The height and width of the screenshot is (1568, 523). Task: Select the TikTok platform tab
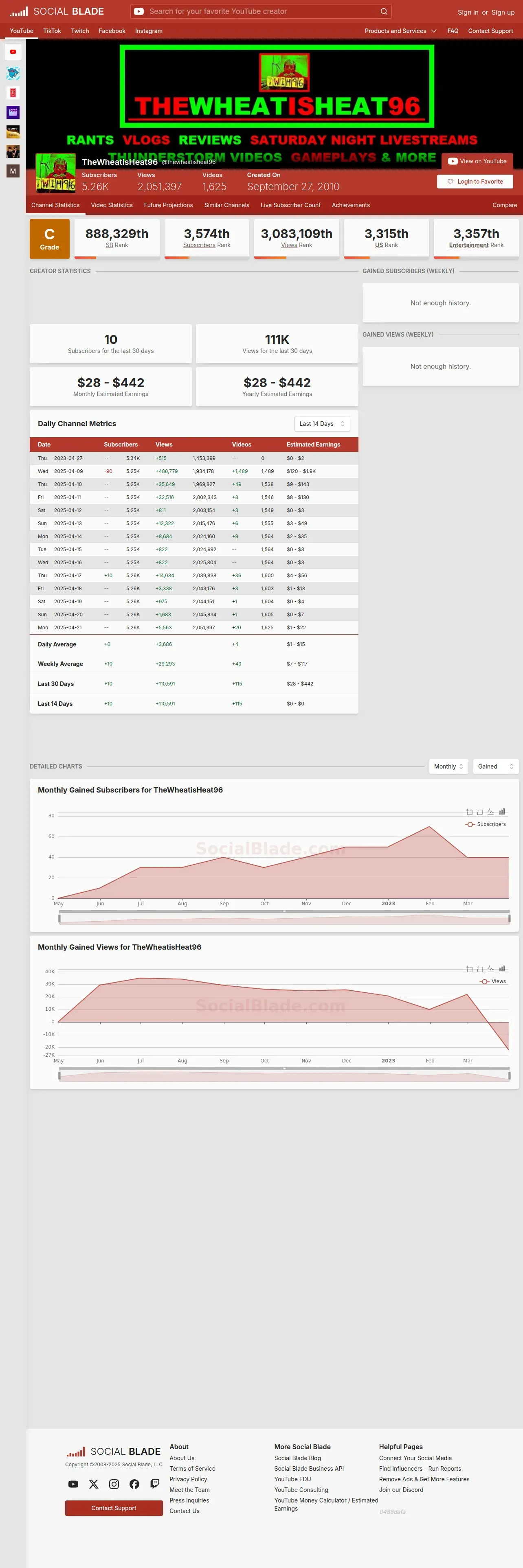(x=52, y=31)
